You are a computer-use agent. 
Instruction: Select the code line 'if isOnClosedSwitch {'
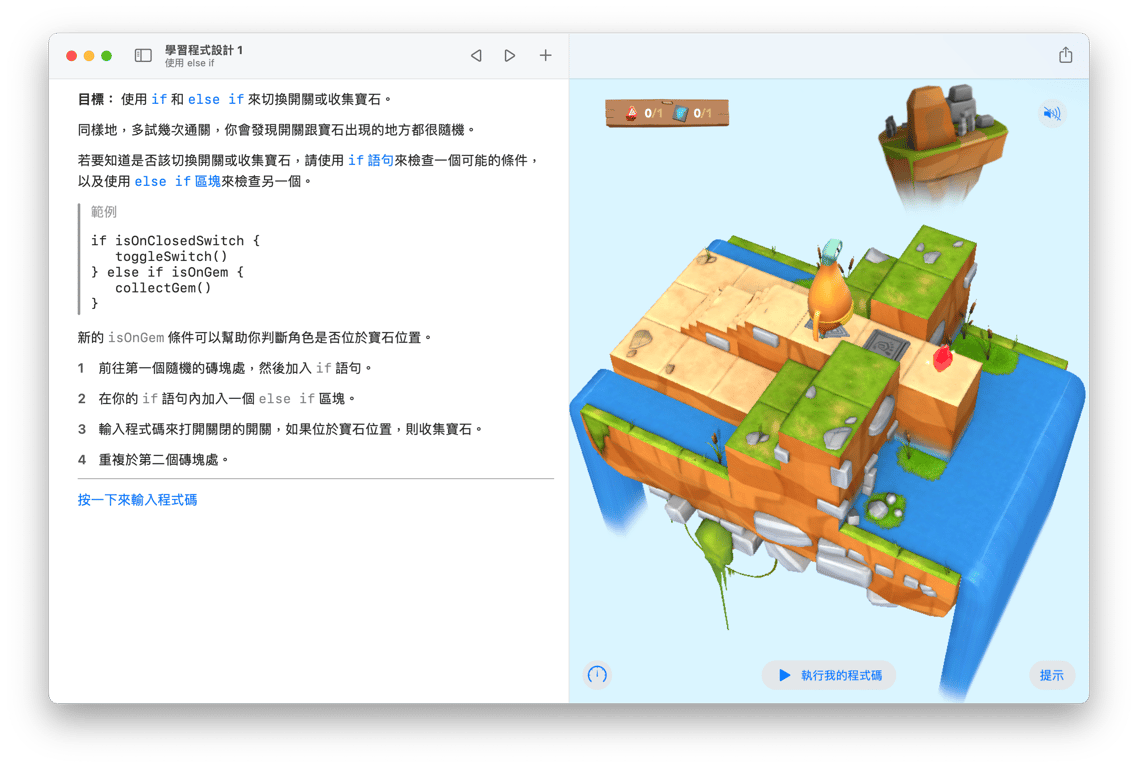[x=175, y=240]
